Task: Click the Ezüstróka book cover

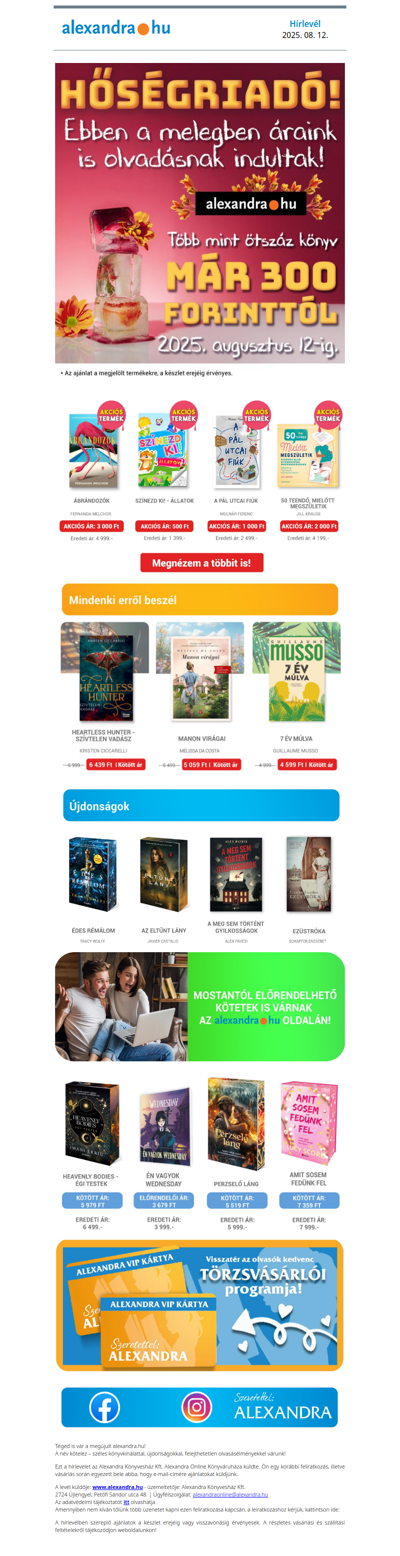Action: [308, 874]
